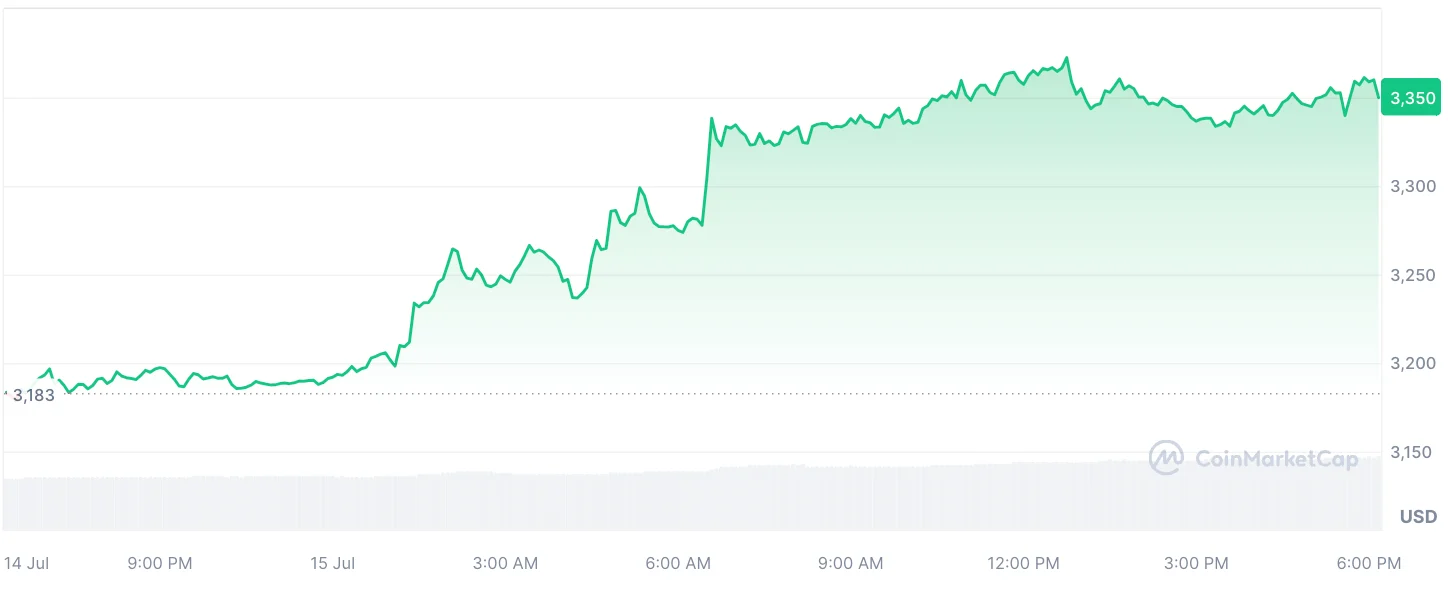Select the 6:00 AM time label
Viewport: 1448px width, 590px height.
point(678,563)
